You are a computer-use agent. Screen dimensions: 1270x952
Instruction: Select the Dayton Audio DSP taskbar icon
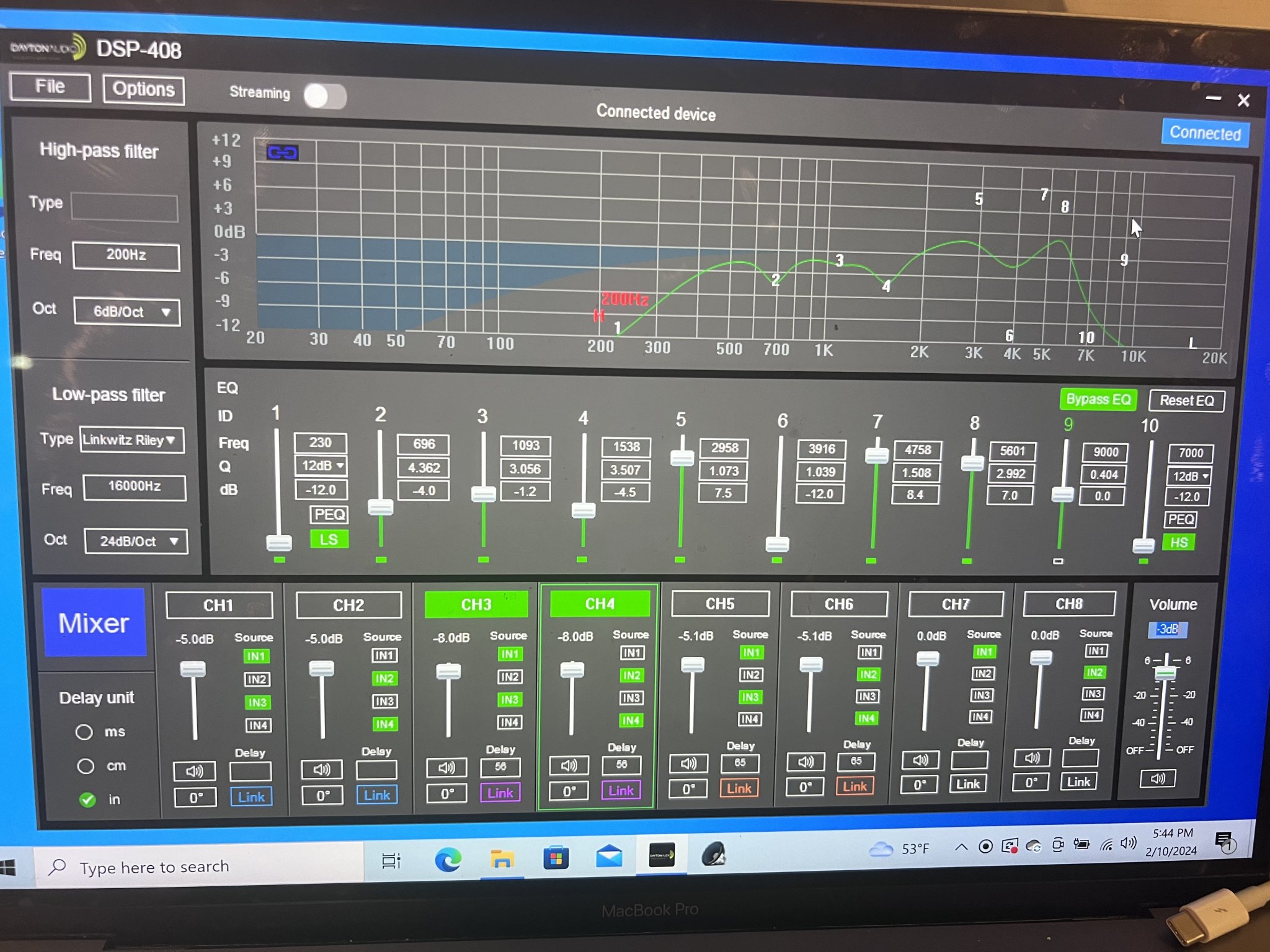pyautogui.click(x=662, y=857)
